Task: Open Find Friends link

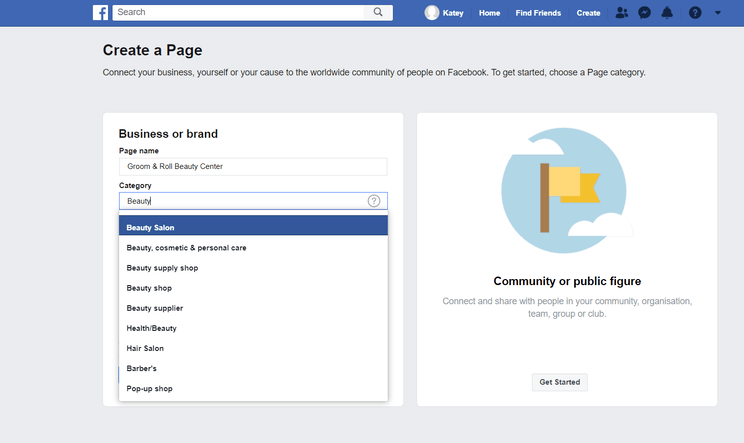Action: (538, 13)
